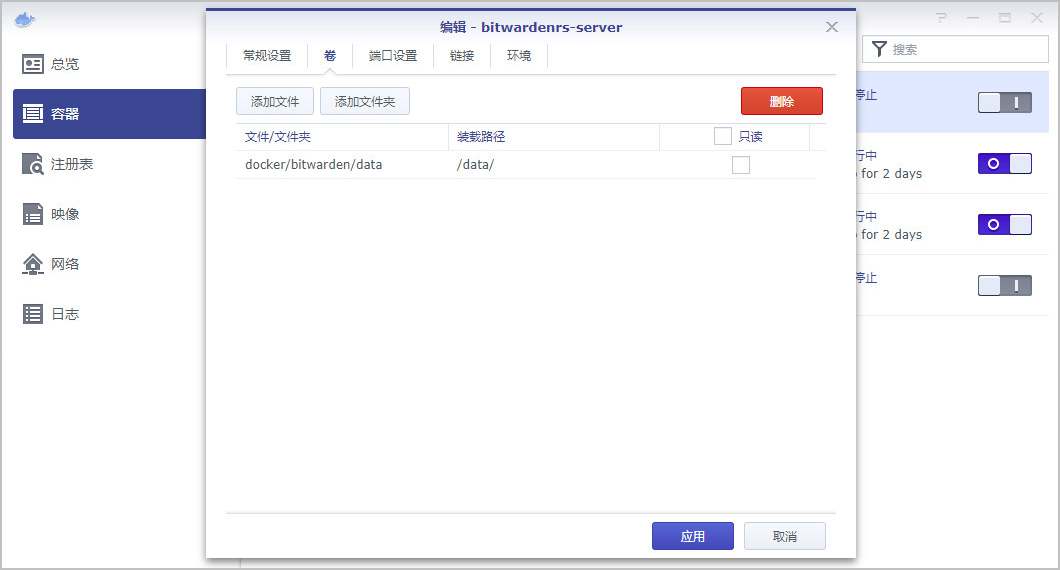Image resolution: width=1060 pixels, height=570 pixels.
Task: Click the 取消 cancel button
Action: [x=785, y=536]
